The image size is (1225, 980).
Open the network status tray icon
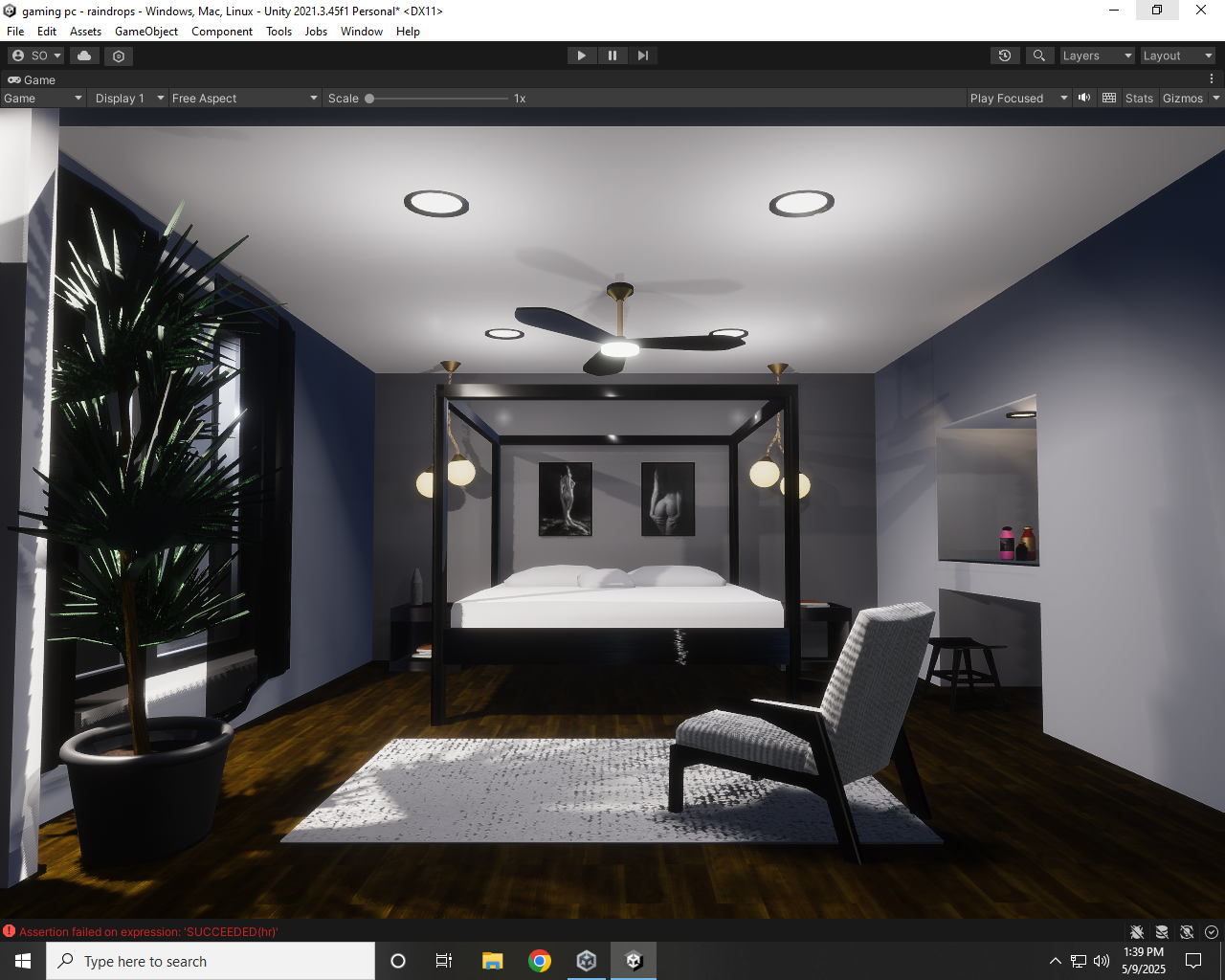tap(1079, 961)
